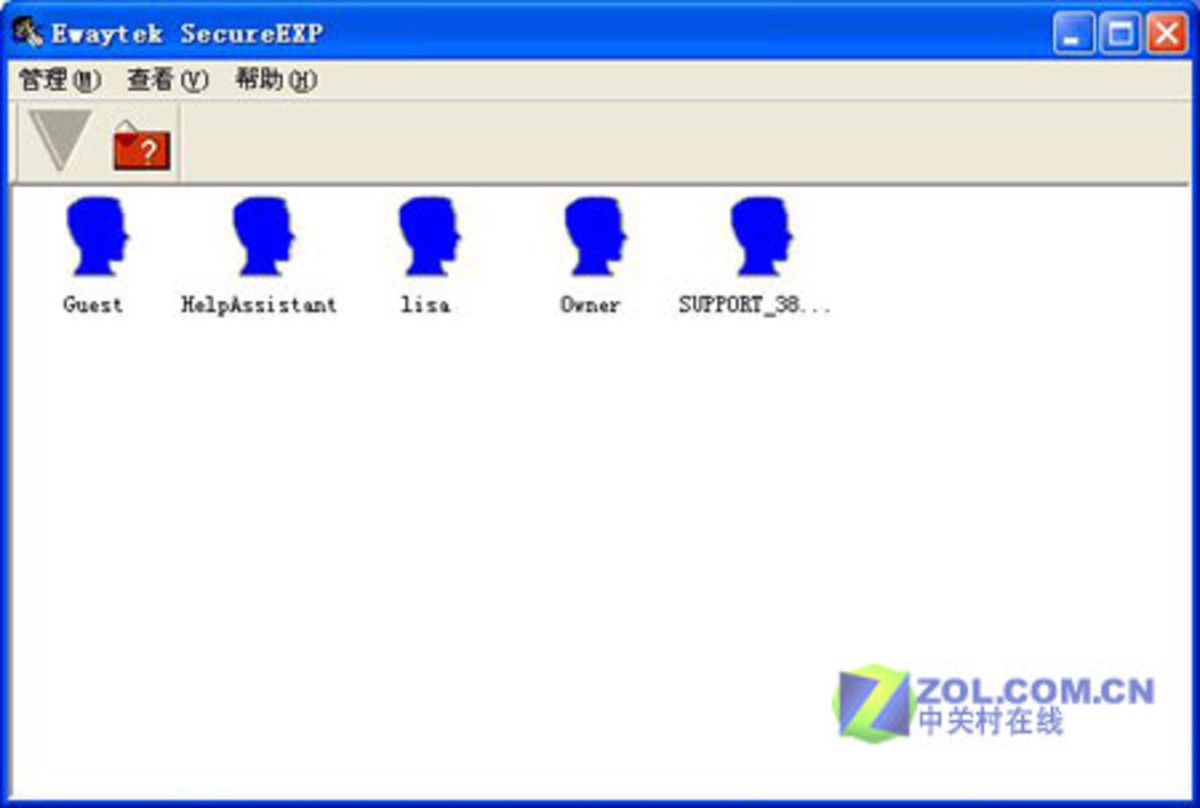Click the Owner name label
Viewport: 1200px width, 808px height.
(590, 305)
